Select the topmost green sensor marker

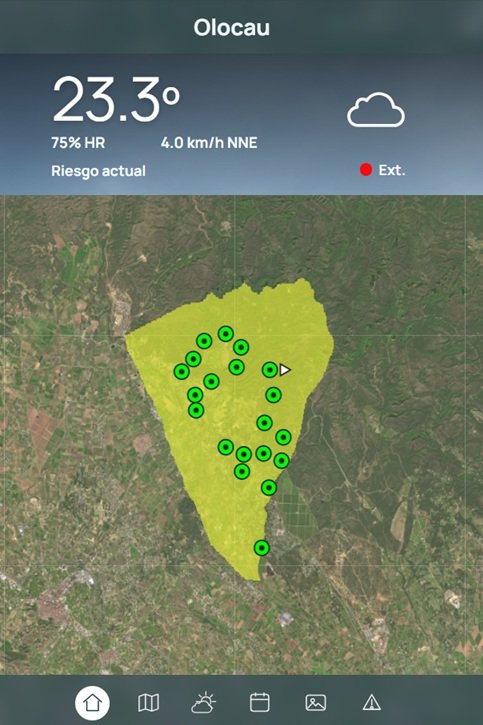[226, 333]
